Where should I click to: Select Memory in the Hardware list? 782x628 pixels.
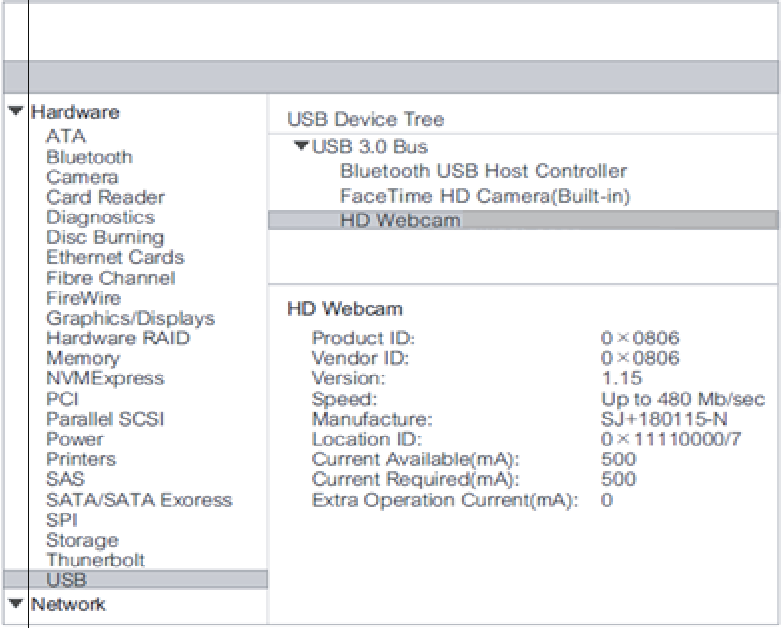tap(82, 358)
